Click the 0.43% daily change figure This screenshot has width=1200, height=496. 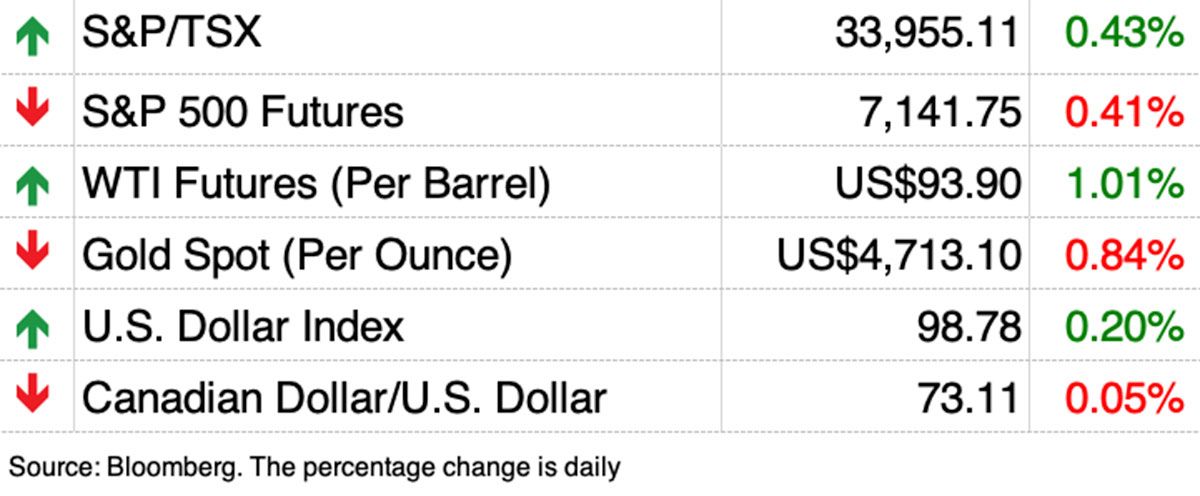tap(1124, 37)
